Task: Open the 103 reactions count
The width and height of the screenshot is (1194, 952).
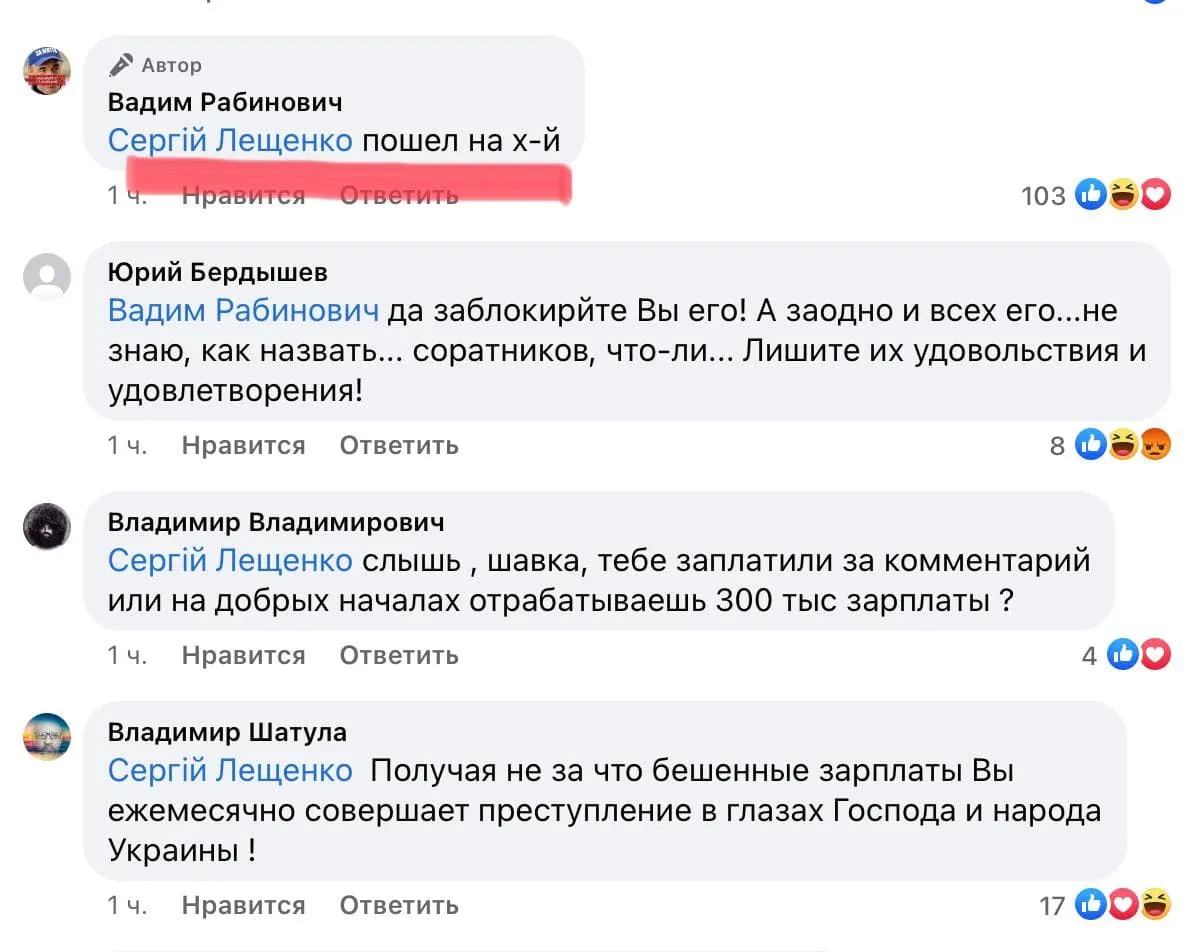Action: (x=1043, y=196)
